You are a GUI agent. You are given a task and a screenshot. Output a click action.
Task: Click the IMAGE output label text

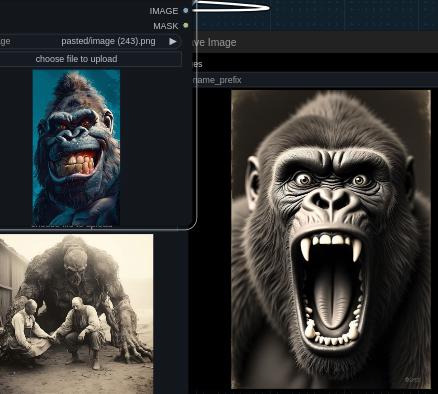164,11
